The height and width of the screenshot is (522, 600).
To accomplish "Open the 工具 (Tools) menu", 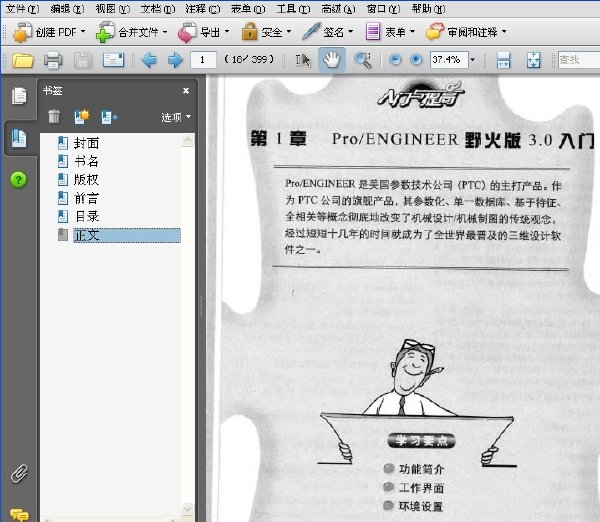I will 293,8.
